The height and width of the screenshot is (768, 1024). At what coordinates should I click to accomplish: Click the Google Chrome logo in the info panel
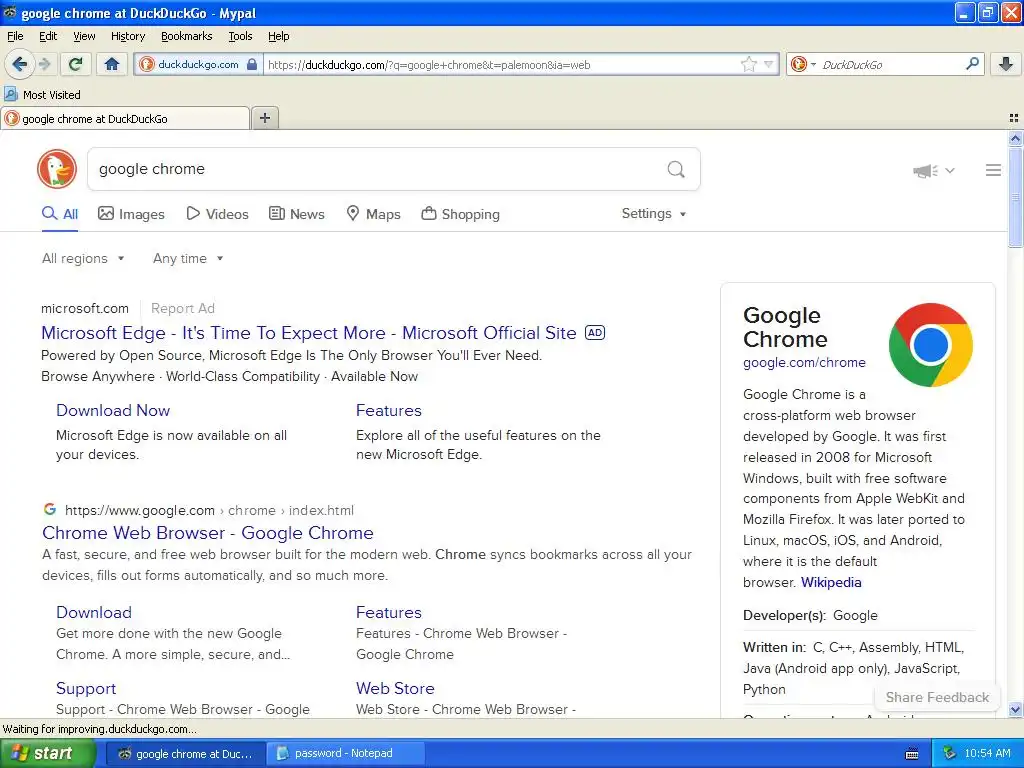pos(931,344)
